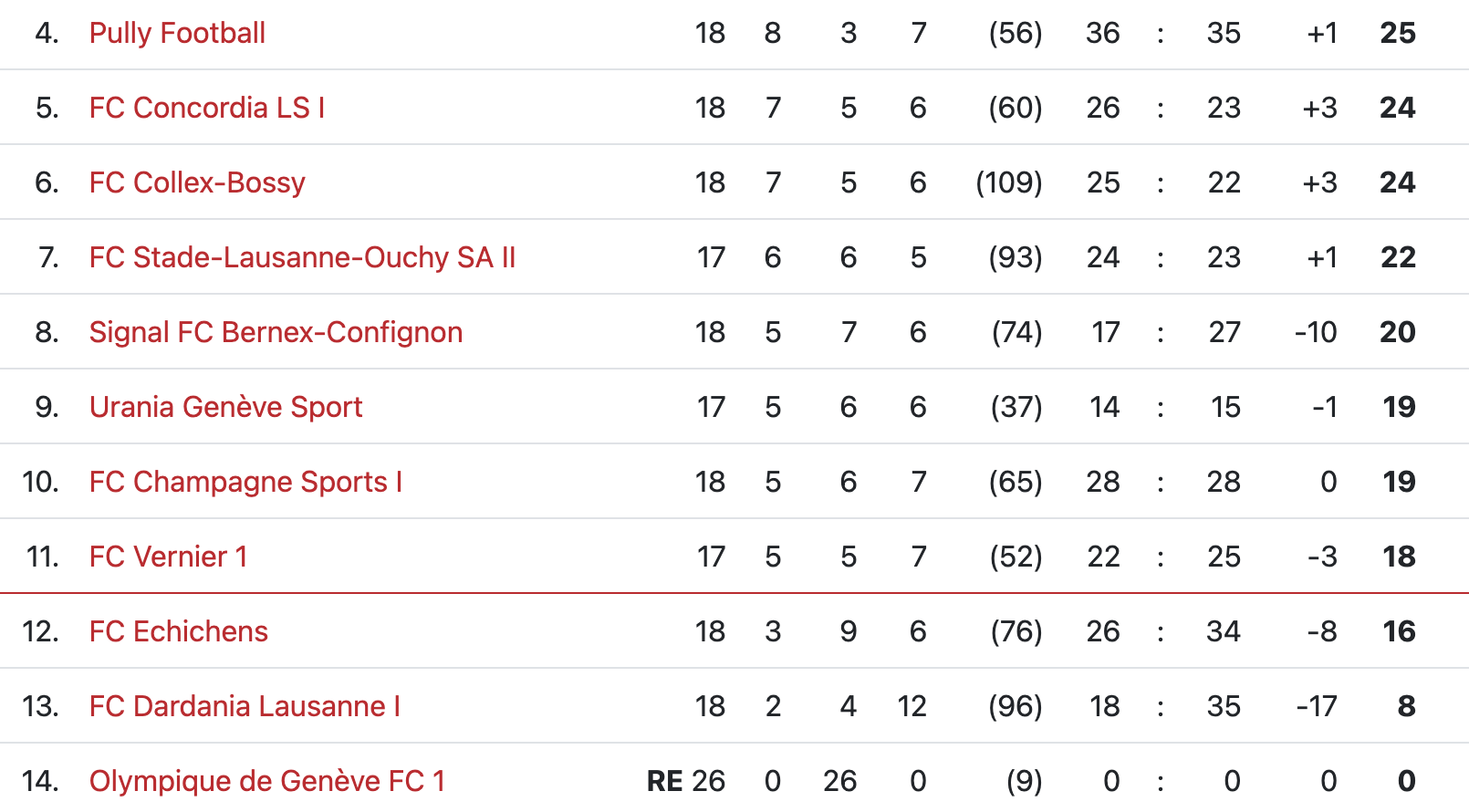Open FC Collex-Bossy team page
1469x812 pixels.
click(197, 182)
